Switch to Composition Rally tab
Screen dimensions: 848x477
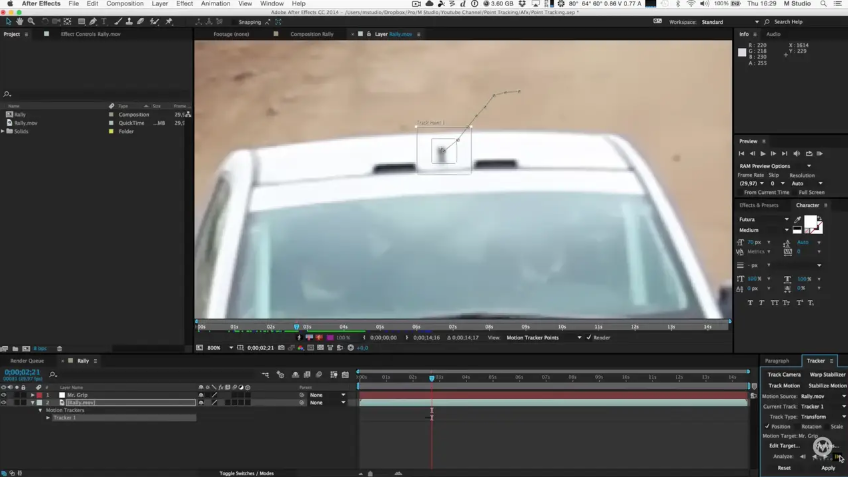[x=312, y=34]
